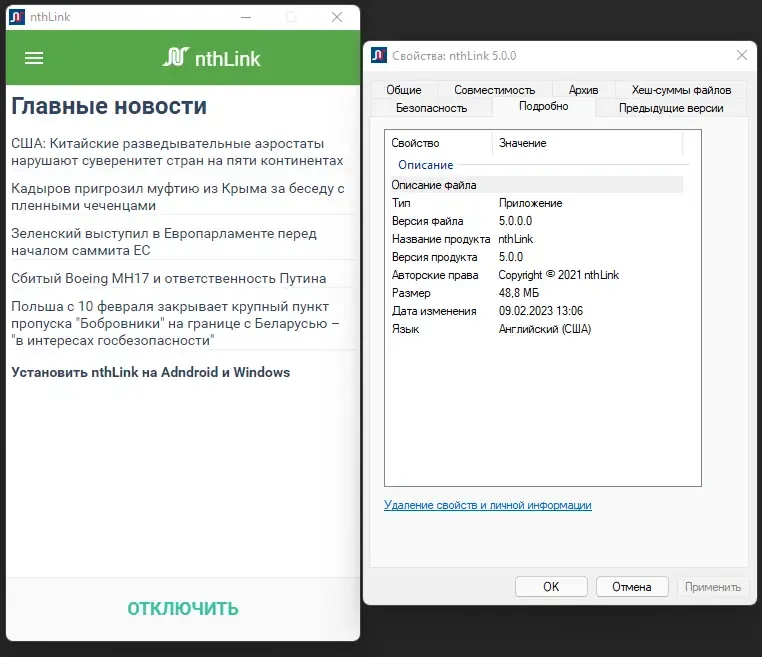Click the nthLink logo in green header
The image size is (762, 657).
pyautogui.click(x=211, y=58)
